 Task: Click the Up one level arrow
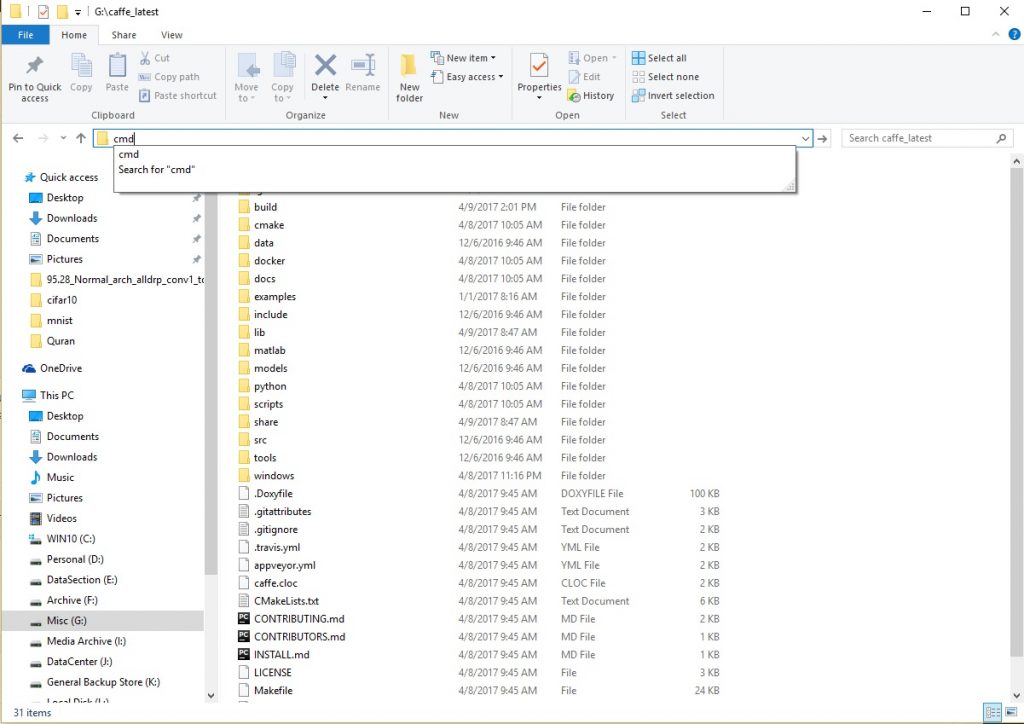click(81, 139)
